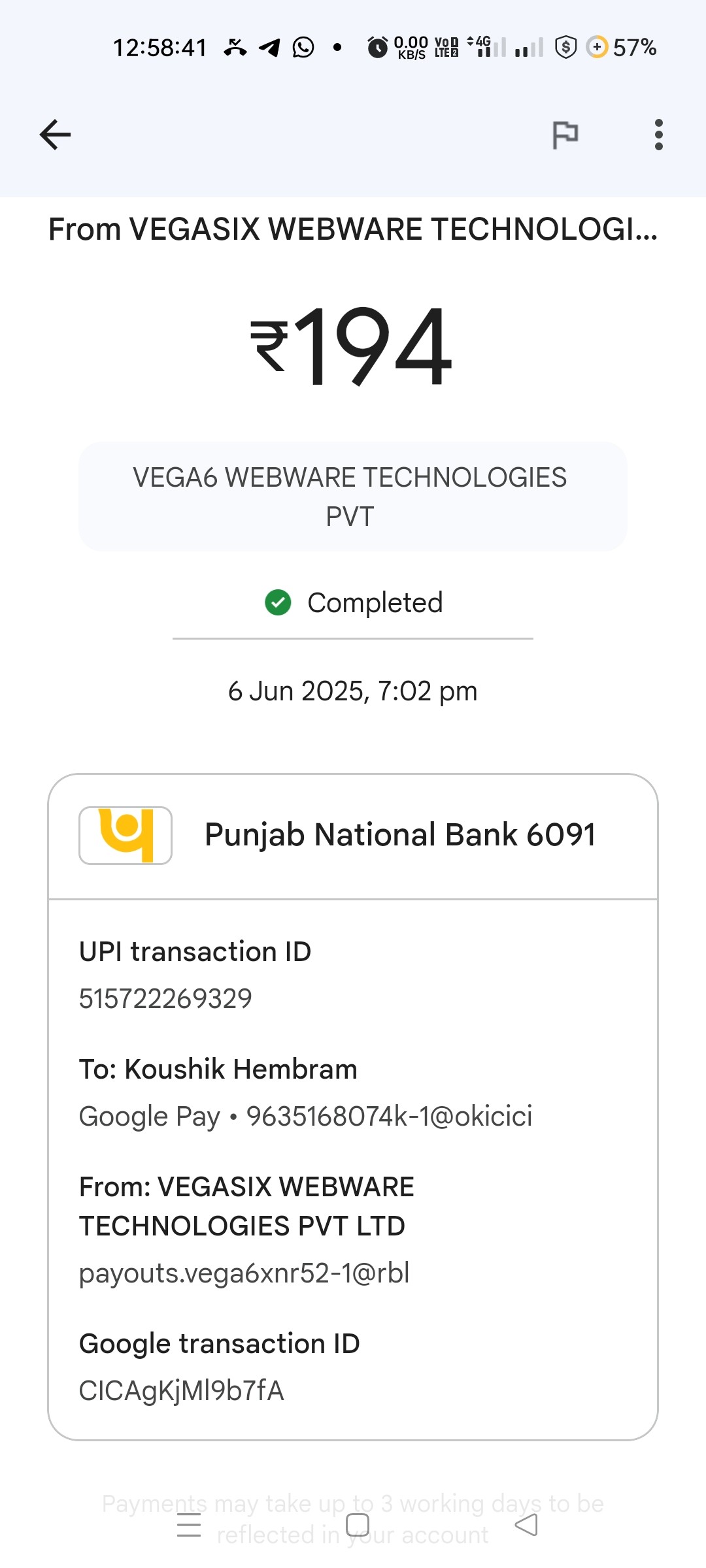The image size is (706, 1568).
Task: Select the VEGA6 WEBWARE TECHNOLOGIES PVT note
Action: point(353,497)
